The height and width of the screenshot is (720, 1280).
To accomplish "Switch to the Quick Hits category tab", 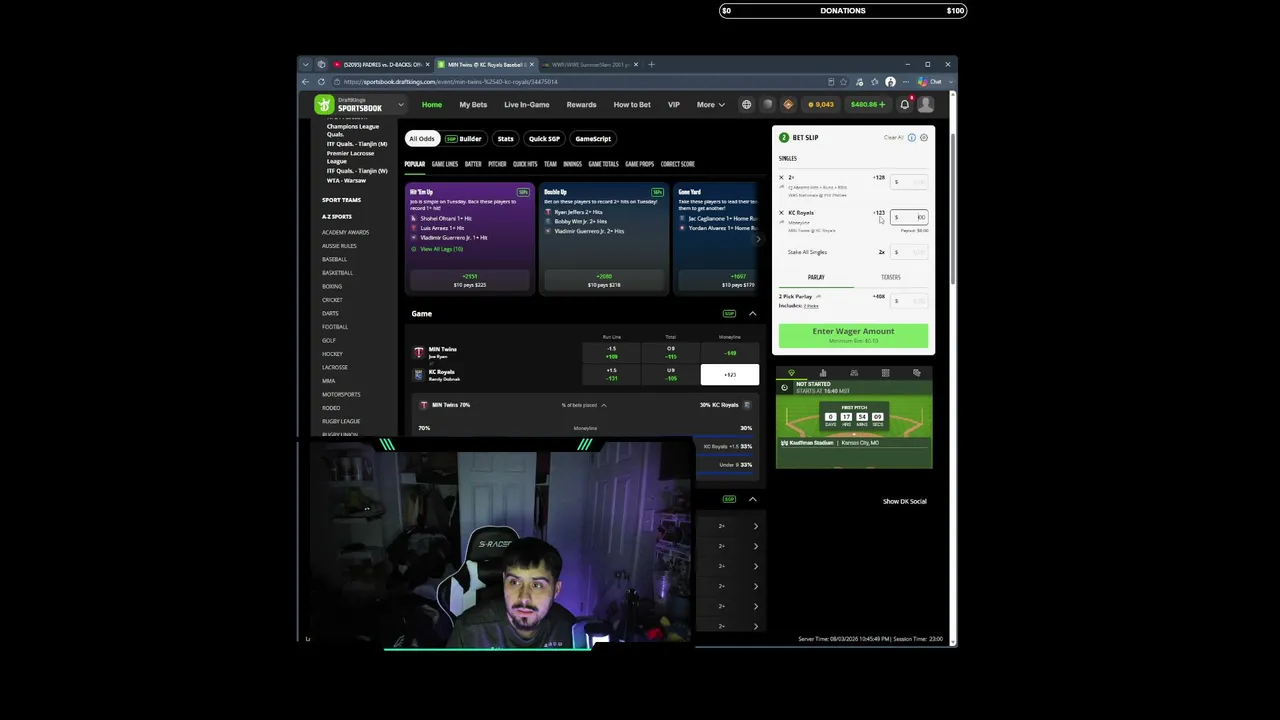I will (x=525, y=164).
